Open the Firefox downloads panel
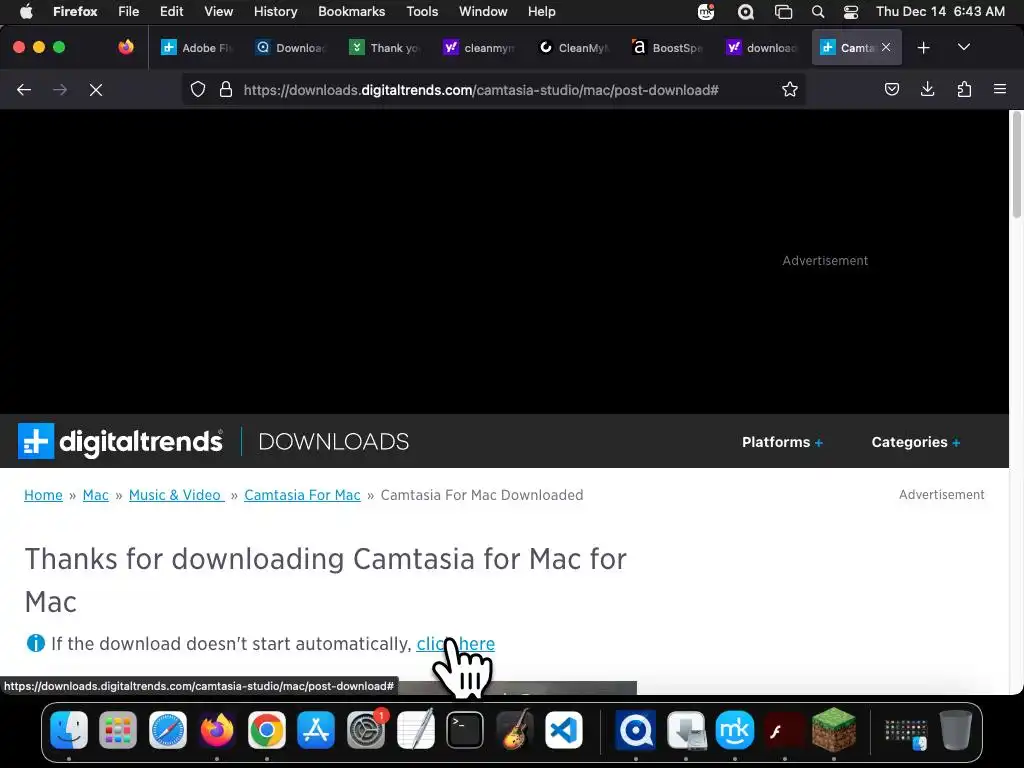The width and height of the screenshot is (1024, 768). 927,89
